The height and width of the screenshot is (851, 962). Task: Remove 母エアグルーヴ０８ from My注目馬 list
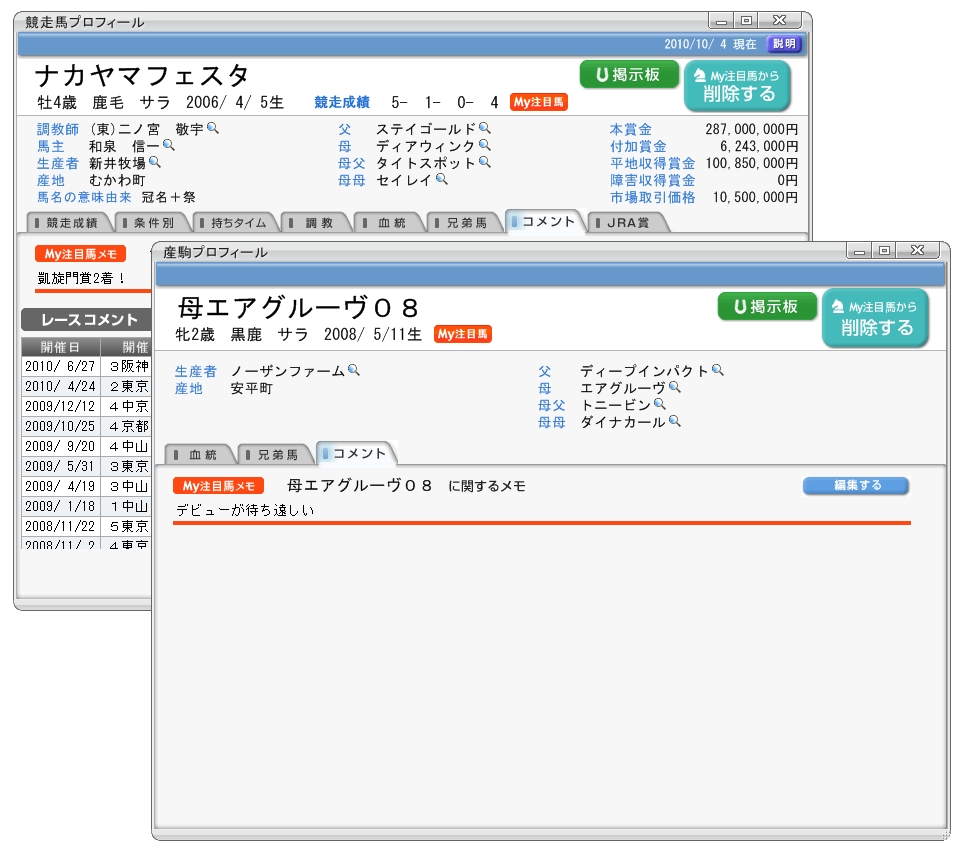(875, 318)
